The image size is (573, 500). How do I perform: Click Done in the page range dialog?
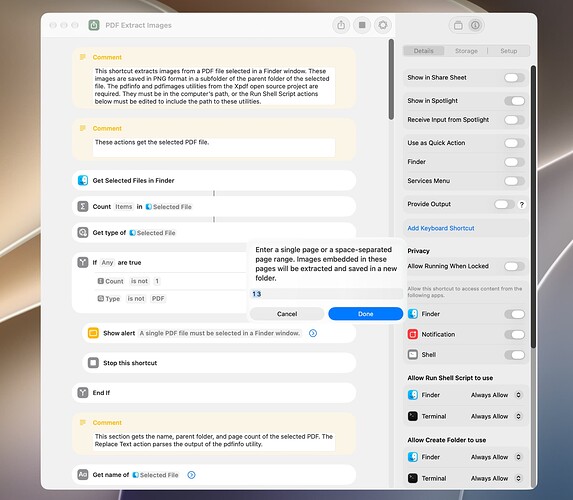click(365, 314)
